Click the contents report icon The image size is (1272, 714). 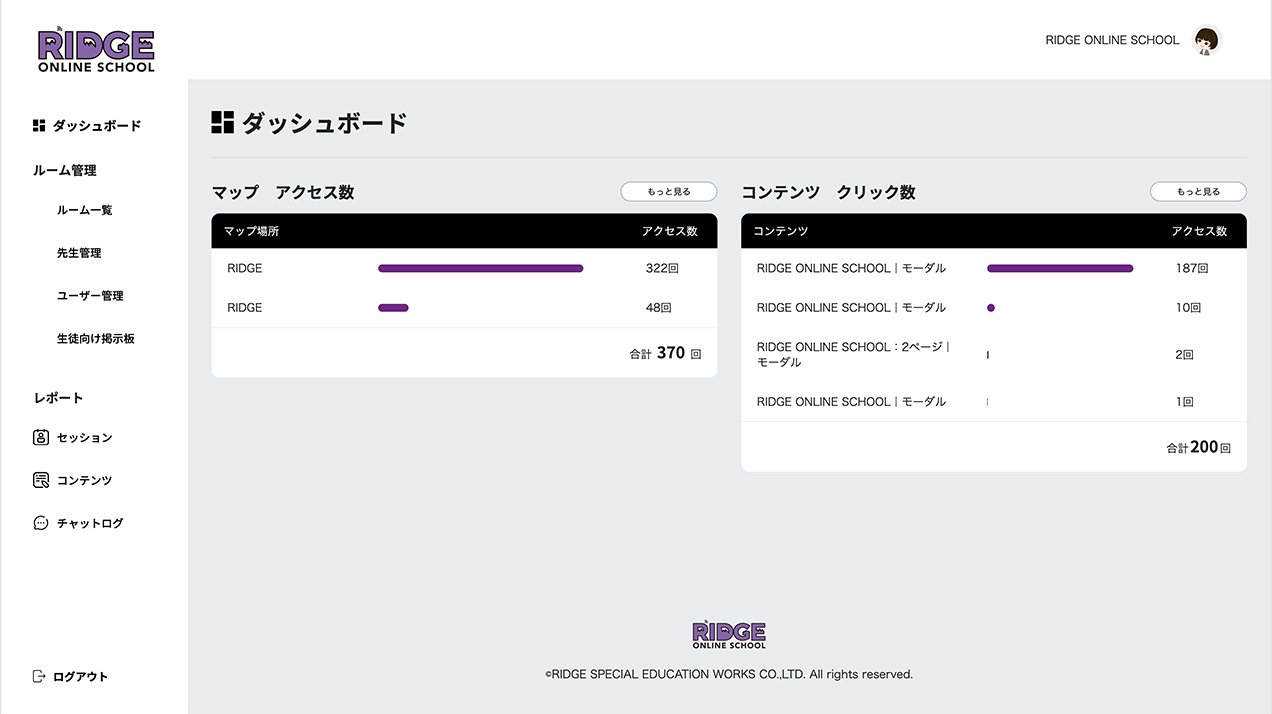[x=41, y=481]
